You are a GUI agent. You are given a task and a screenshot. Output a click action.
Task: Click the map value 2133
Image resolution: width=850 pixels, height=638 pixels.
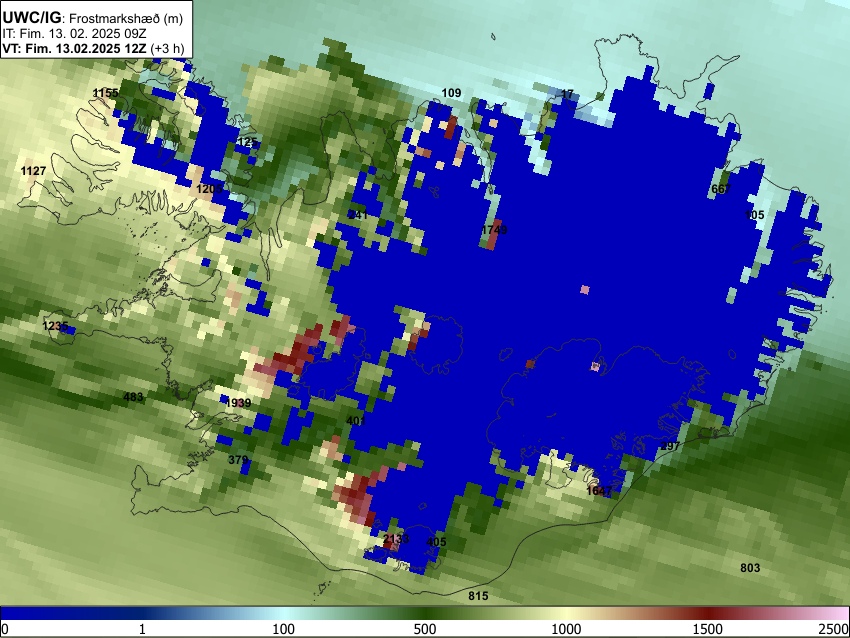tap(396, 539)
